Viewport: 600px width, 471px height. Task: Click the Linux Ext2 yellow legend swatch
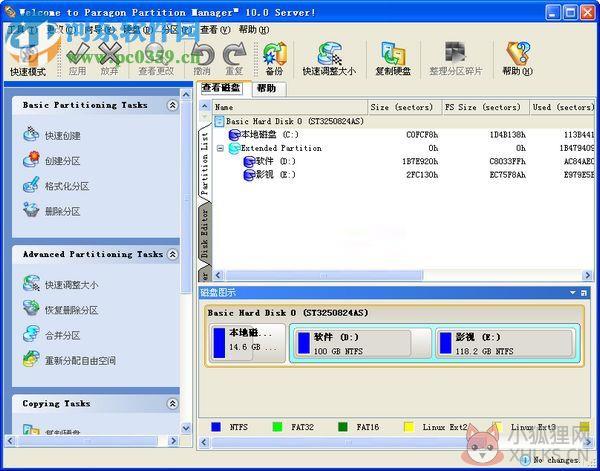pyautogui.click(x=409, y=427)
